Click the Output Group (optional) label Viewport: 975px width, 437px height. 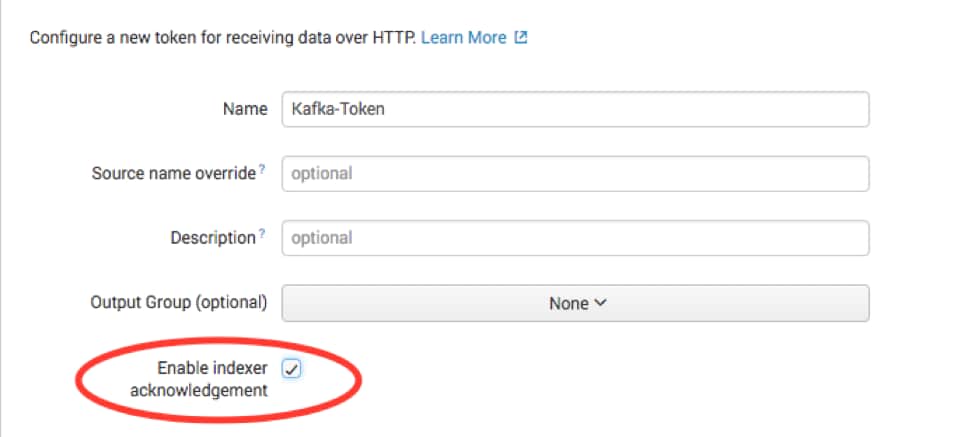point(179,303)
